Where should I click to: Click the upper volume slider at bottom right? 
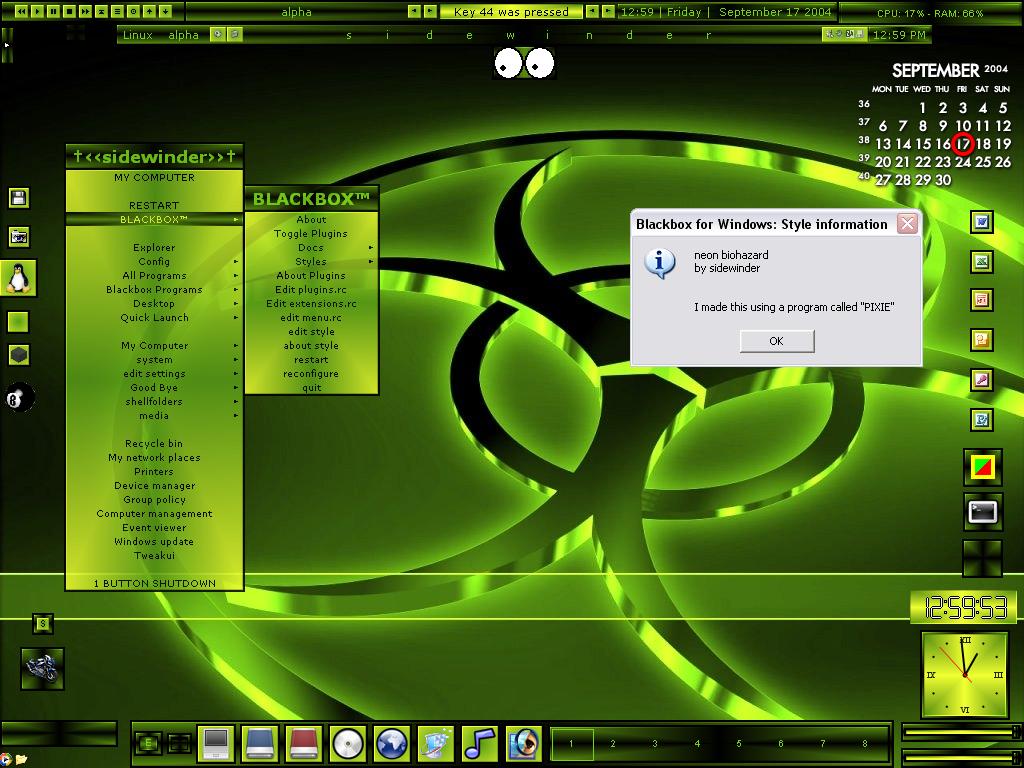click(961, 733)
